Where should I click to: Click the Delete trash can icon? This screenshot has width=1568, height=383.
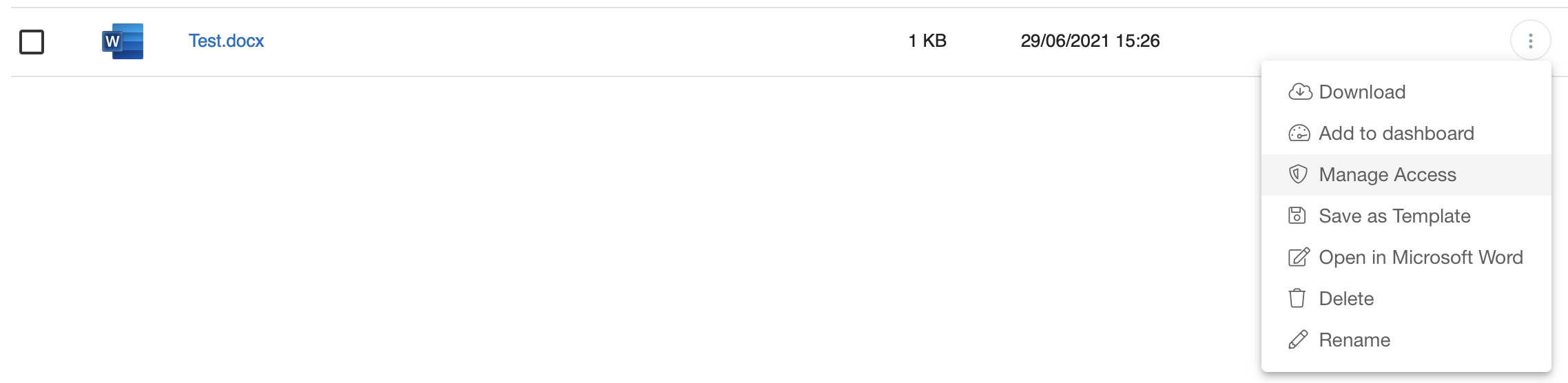1297,298
